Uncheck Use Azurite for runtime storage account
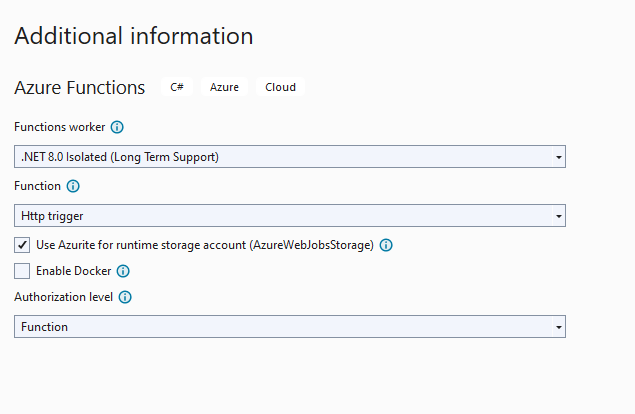 coord(22,245)
